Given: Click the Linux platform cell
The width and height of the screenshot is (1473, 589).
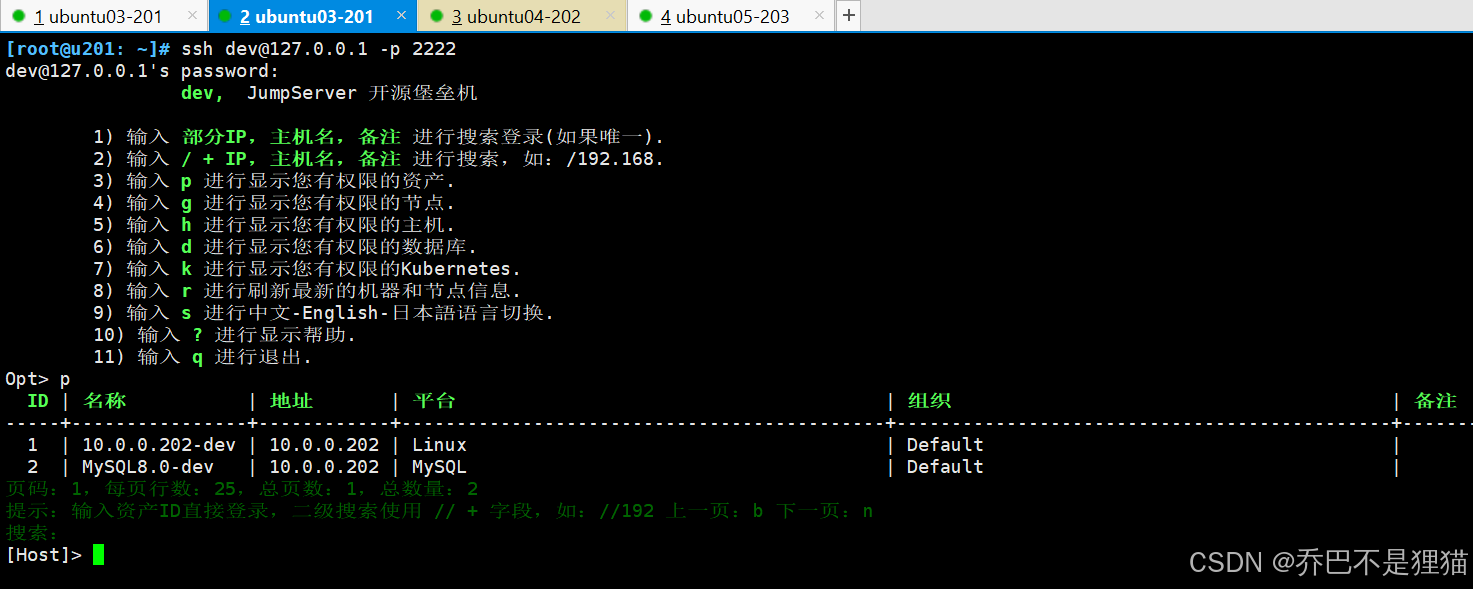Looking at the screenshot, I should click(439, 445).
